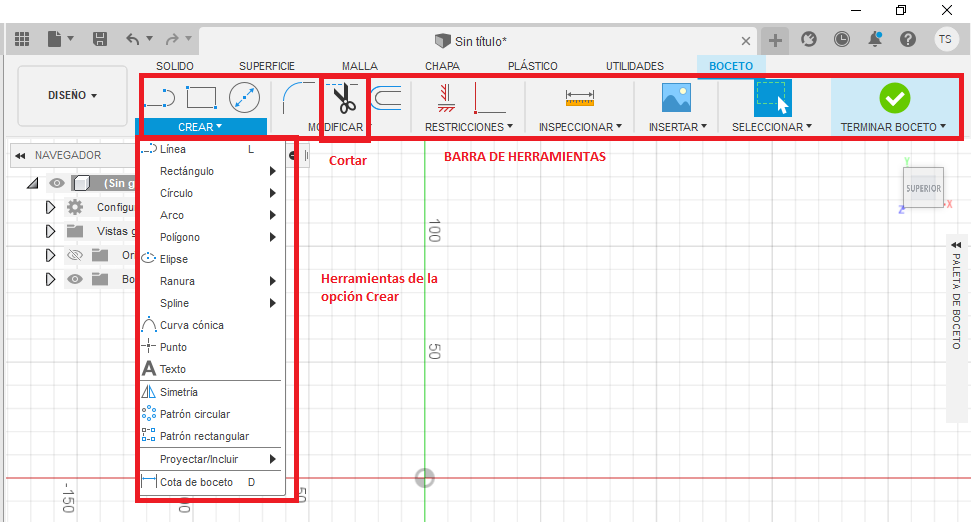Choose Simetría from the Crear menu
971x522 pixels.
tap(211, 392)
